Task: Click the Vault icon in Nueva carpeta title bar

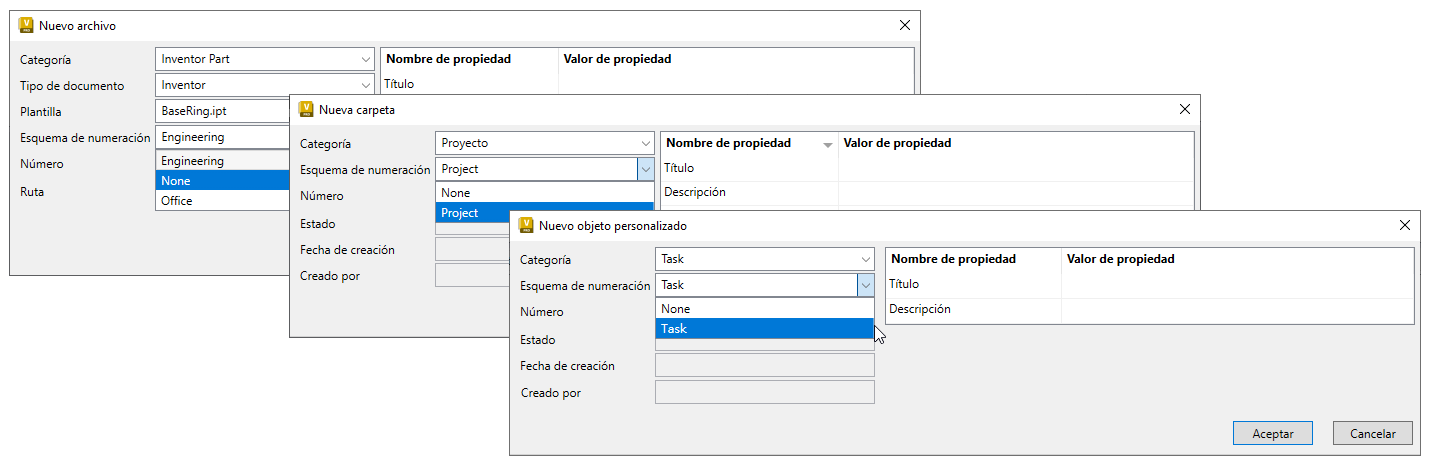Action: pos(306,110)
